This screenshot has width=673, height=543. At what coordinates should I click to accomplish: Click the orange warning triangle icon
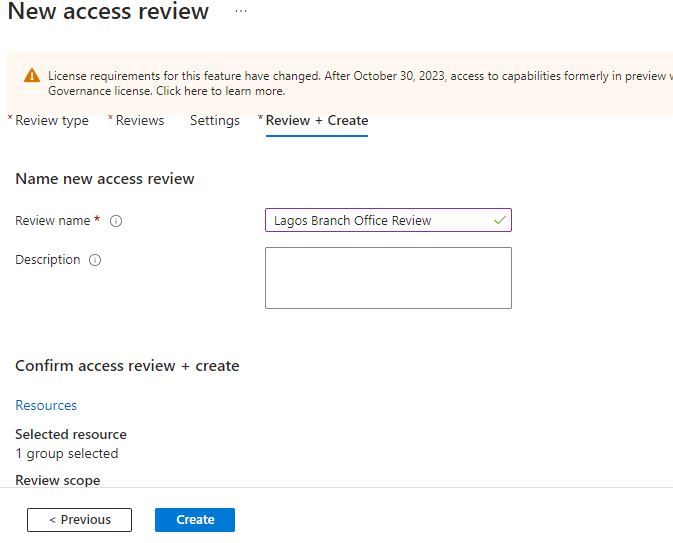[x=32, y=76]
